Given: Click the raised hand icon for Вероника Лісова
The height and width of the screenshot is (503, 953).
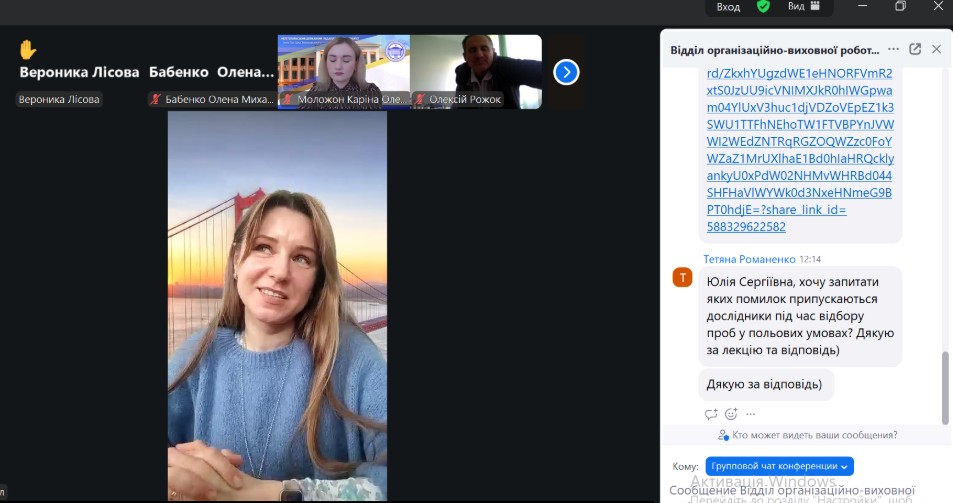Looking at the screenshot, I should click(x=28, y=50).
